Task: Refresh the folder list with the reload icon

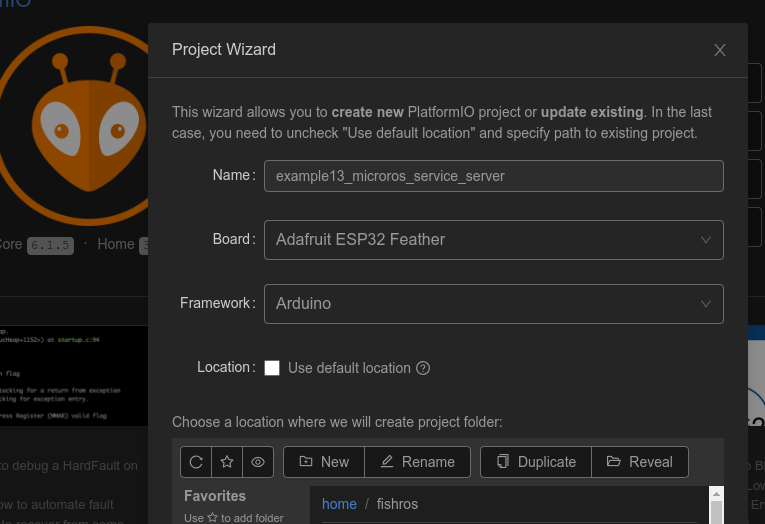Action: [x=196, y=462]
